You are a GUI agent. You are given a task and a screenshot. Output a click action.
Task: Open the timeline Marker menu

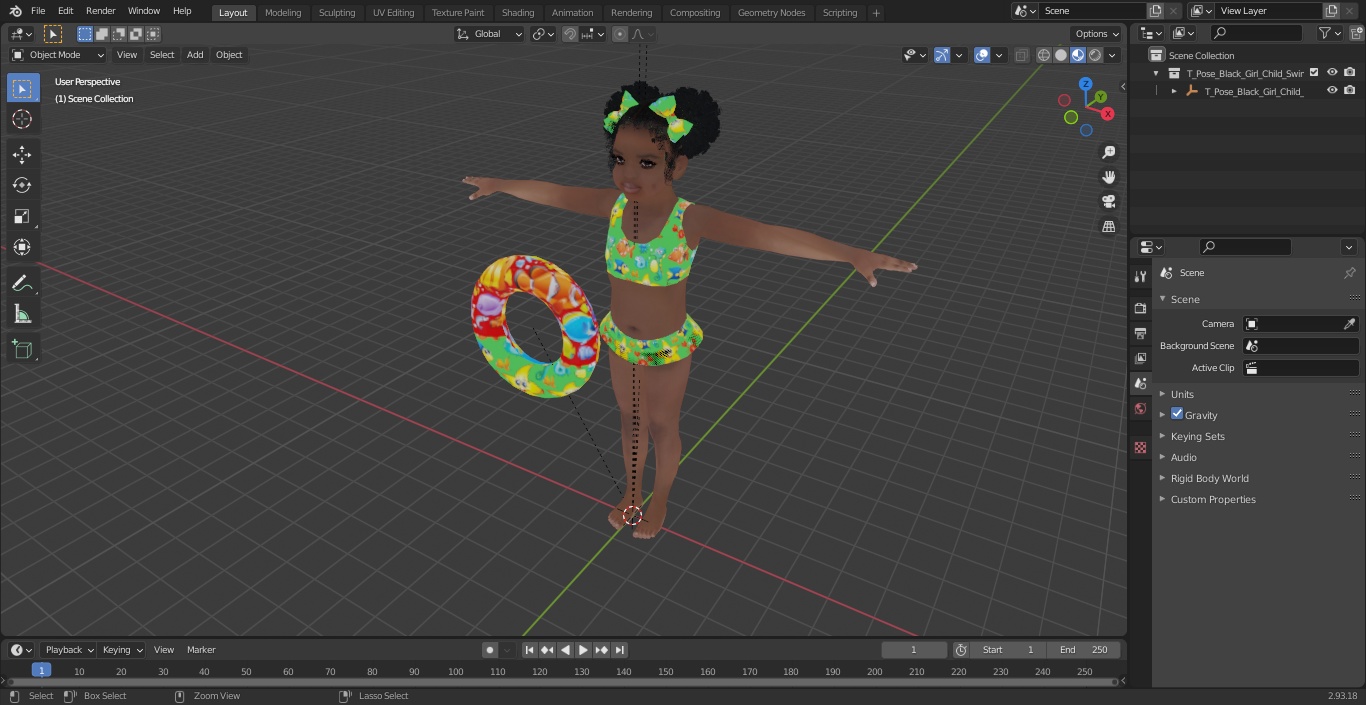(201, 650)
